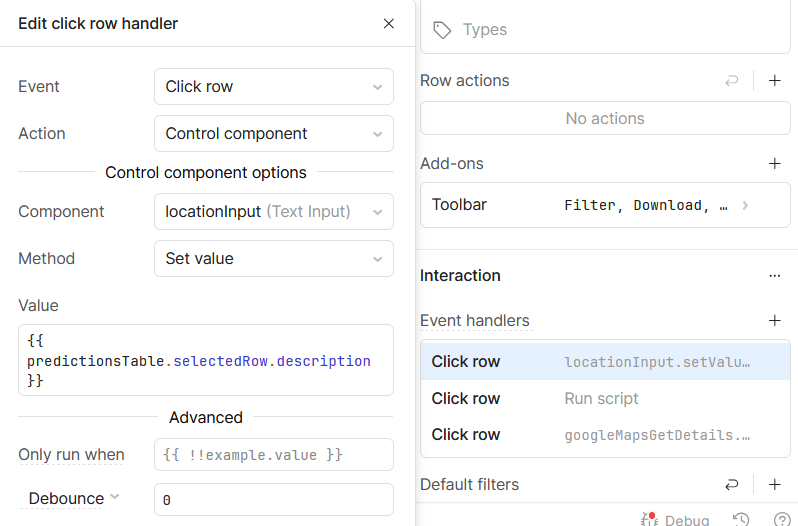Viewport: 798px width, 526px height.
Task: Click the Event handlers label
Action: point(475,320)
